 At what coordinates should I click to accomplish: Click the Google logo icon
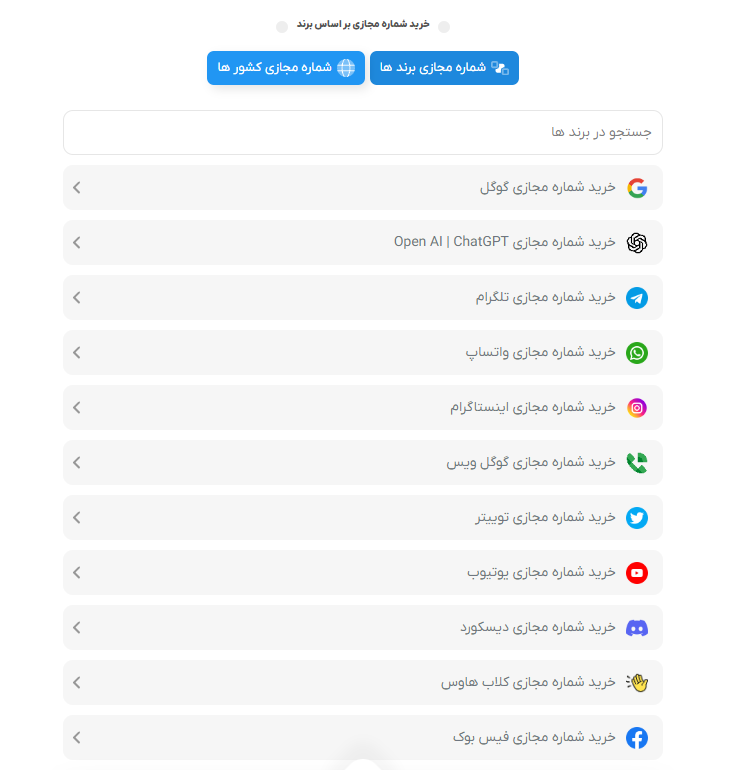coord(637,188)
